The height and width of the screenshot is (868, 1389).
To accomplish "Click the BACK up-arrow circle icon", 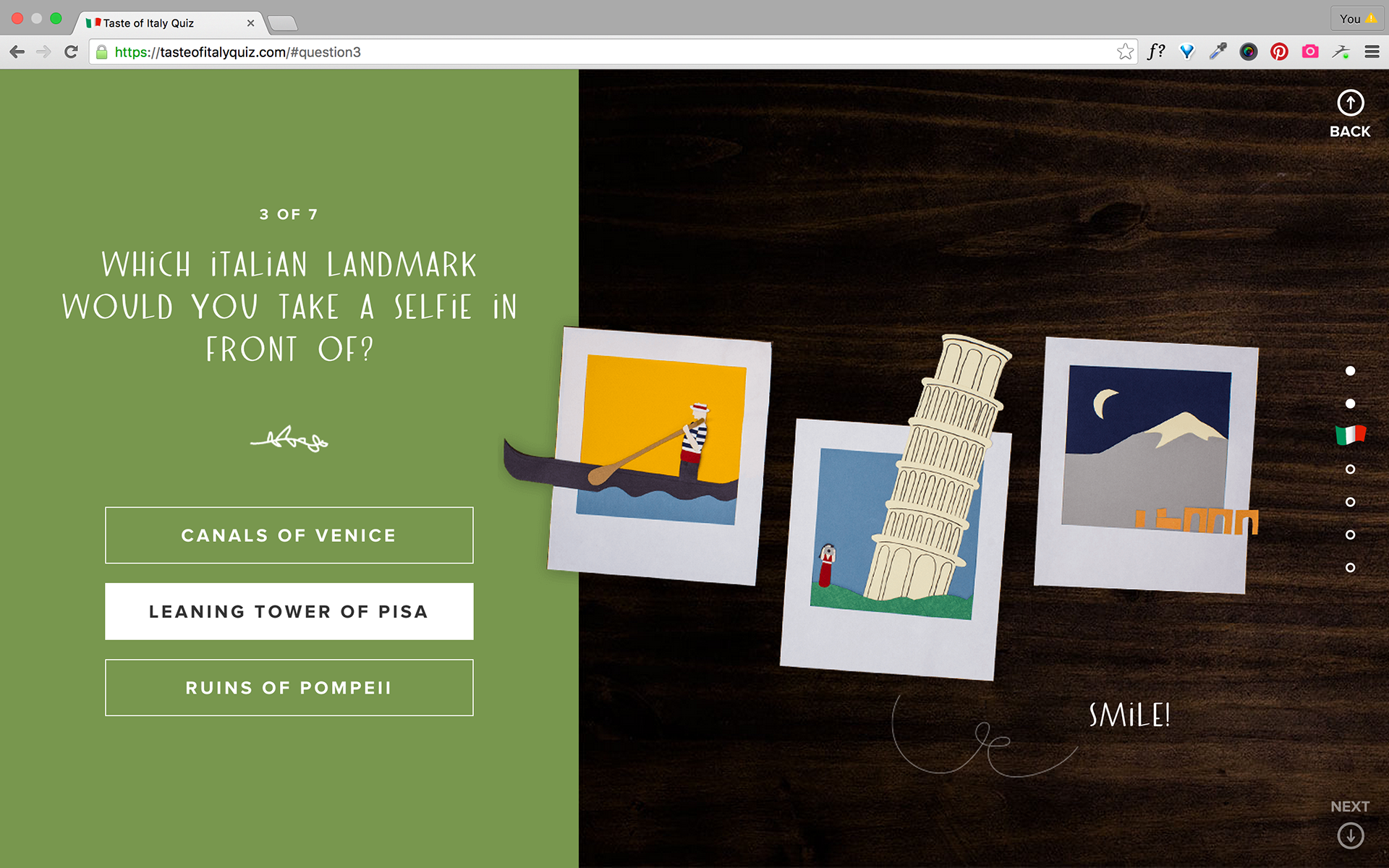I will (x=1350, y=103).
